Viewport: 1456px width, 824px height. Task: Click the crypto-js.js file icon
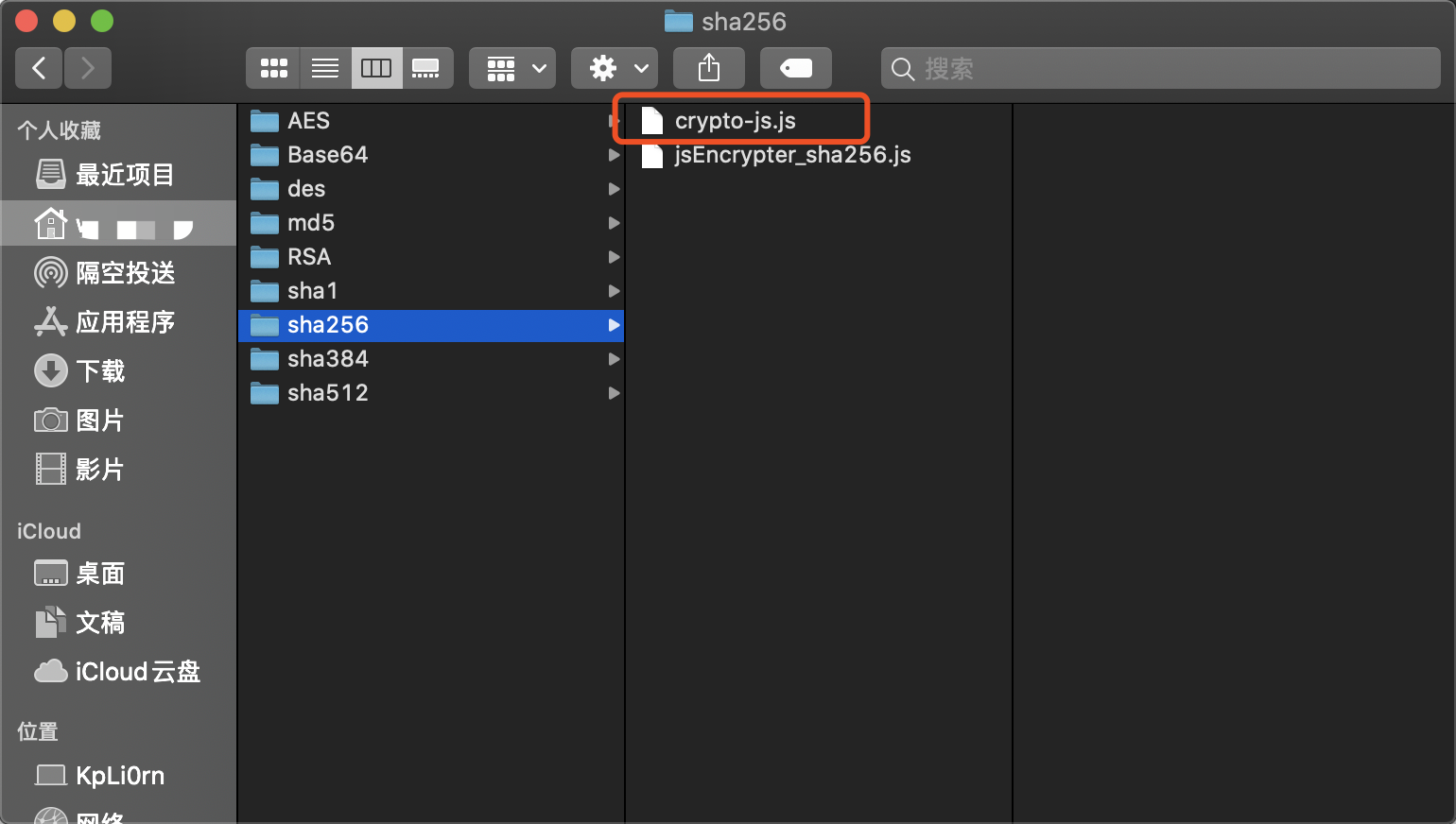652,121
